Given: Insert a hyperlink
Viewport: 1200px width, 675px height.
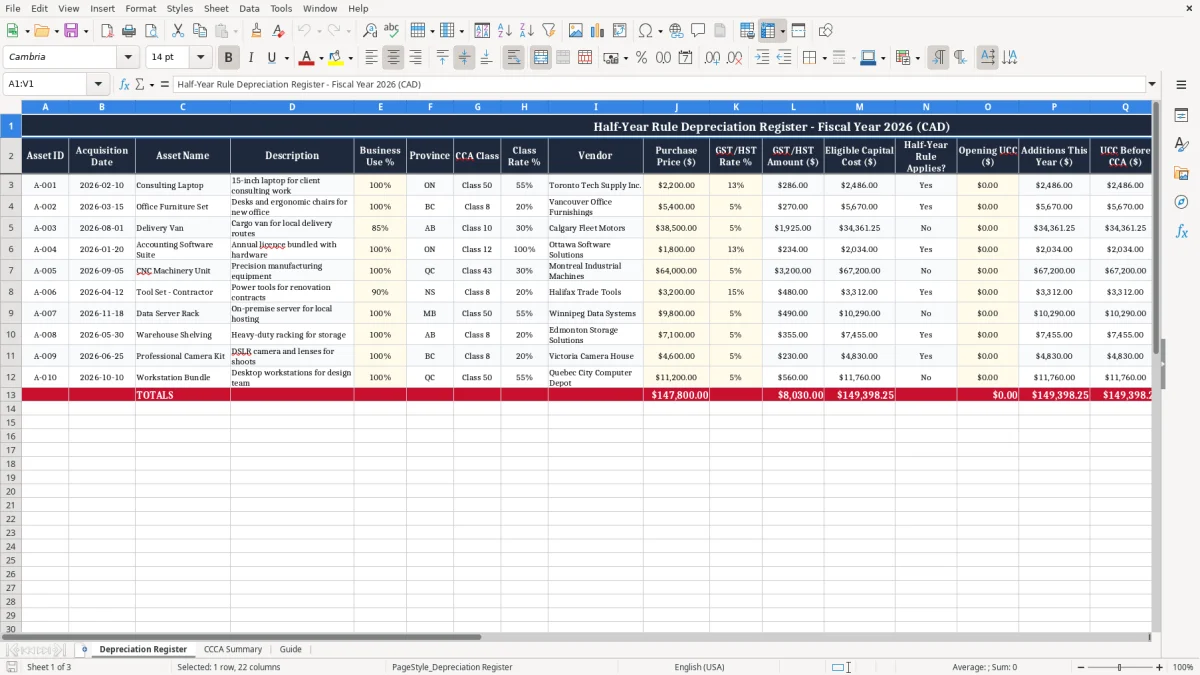Looking at the screenshot, I should click(676, 31).
